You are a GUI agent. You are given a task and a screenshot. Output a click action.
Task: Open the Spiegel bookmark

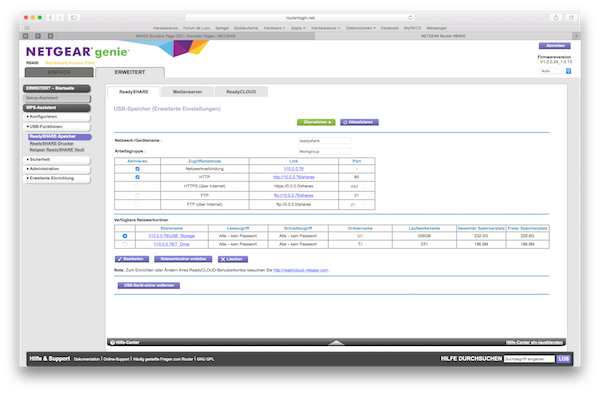222,28
